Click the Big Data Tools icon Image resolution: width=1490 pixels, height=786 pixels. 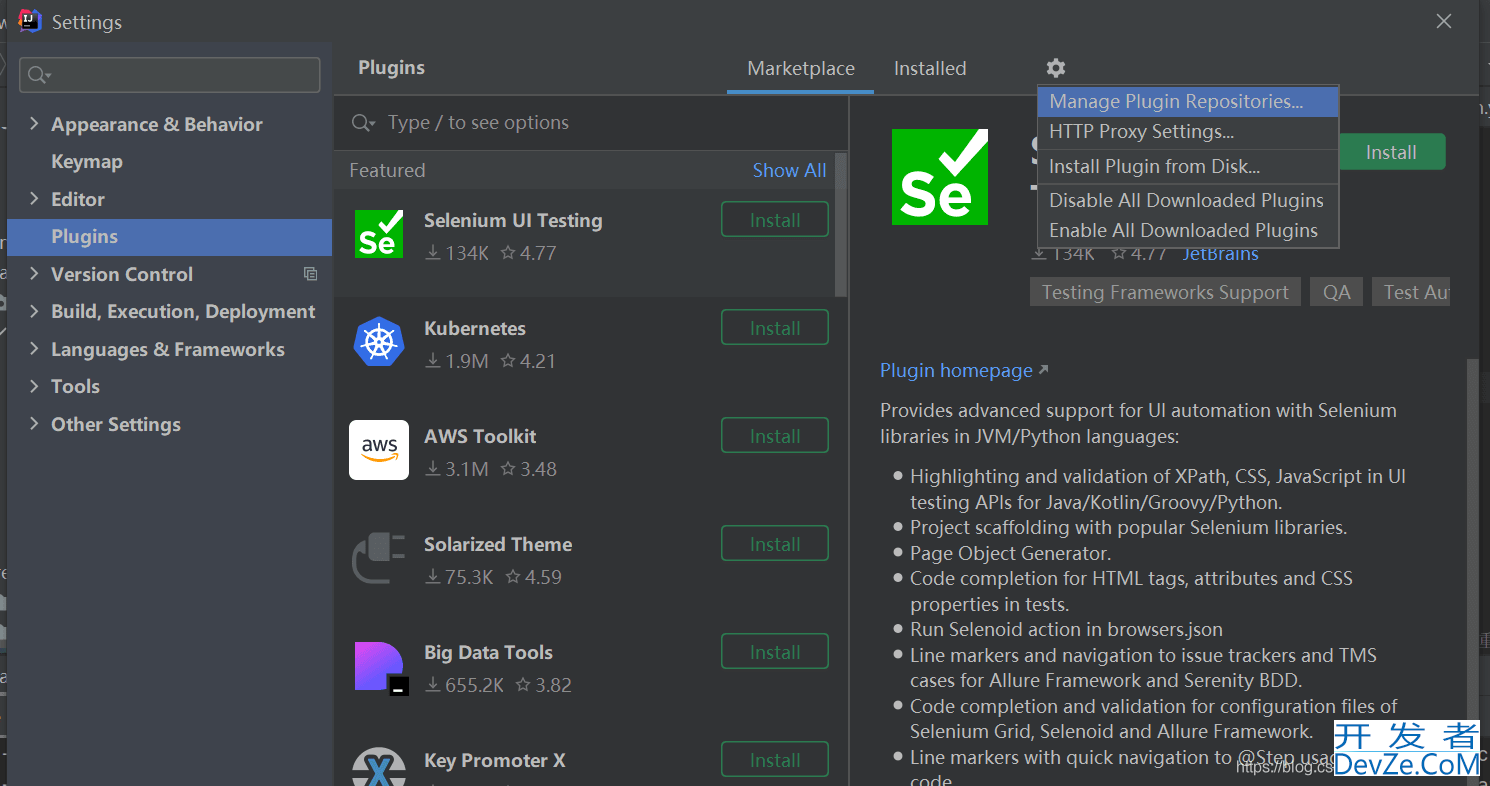[381, 668]
